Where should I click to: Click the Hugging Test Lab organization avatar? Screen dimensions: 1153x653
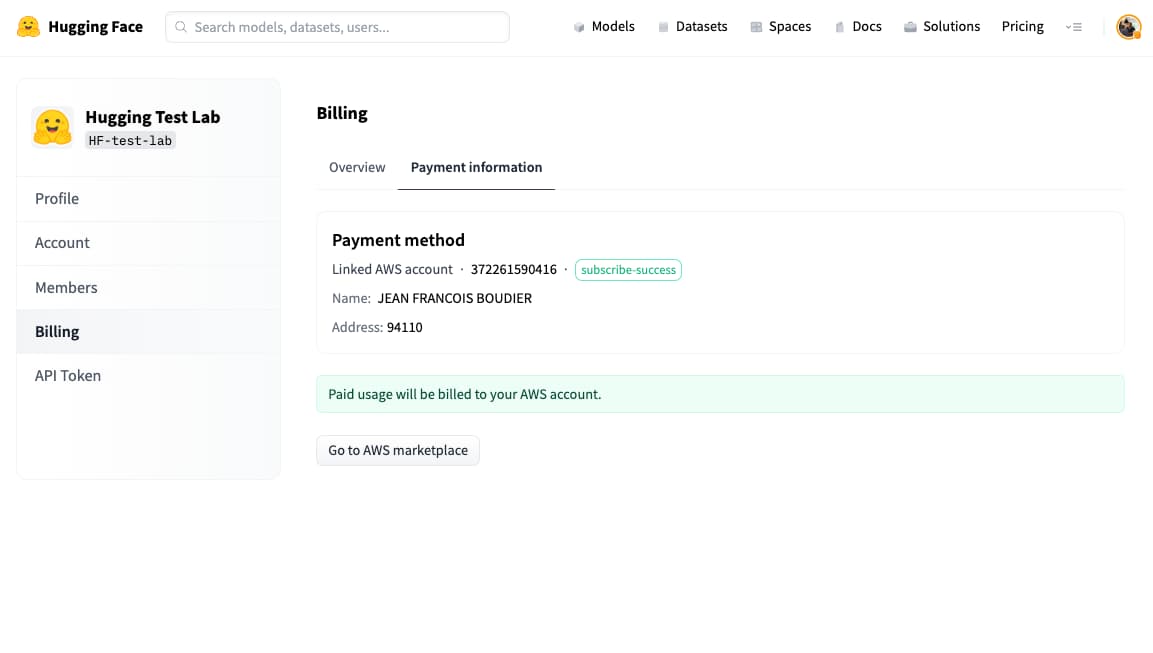(52, 127)
